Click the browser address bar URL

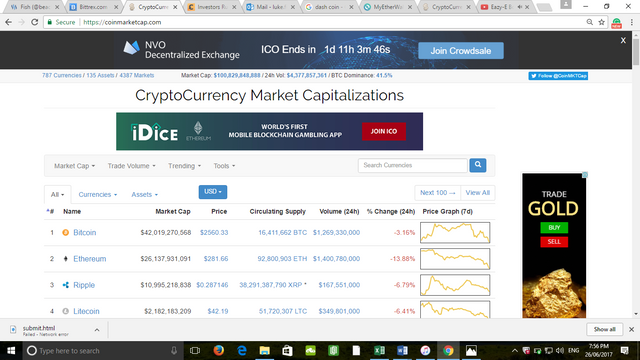[x=122, y=22]
